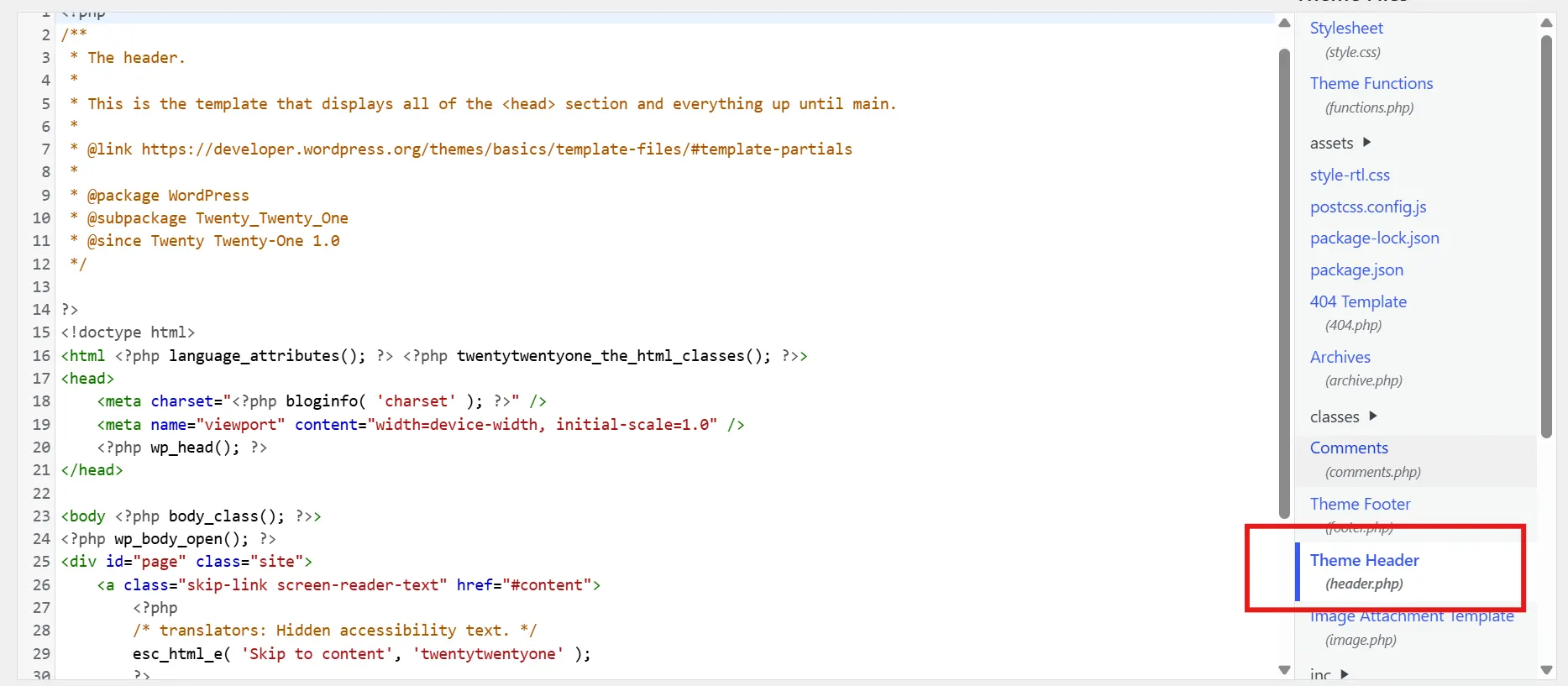Click the opening head tag line
Image resolution: width=1568 pixels, height=686 pixels.
87,379
